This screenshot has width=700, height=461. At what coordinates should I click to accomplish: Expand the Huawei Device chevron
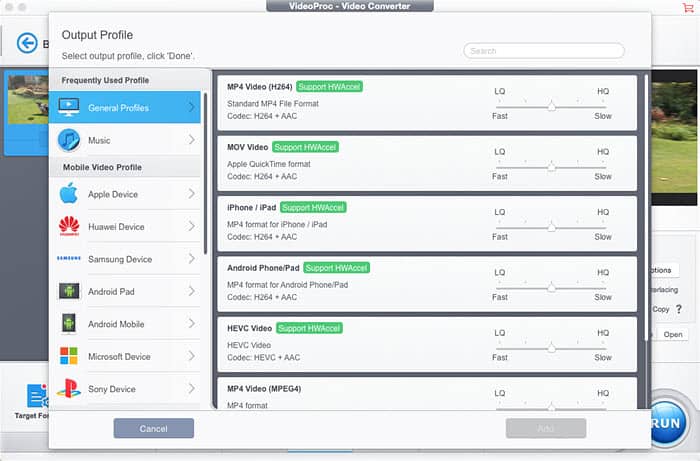tap(192, 226)
